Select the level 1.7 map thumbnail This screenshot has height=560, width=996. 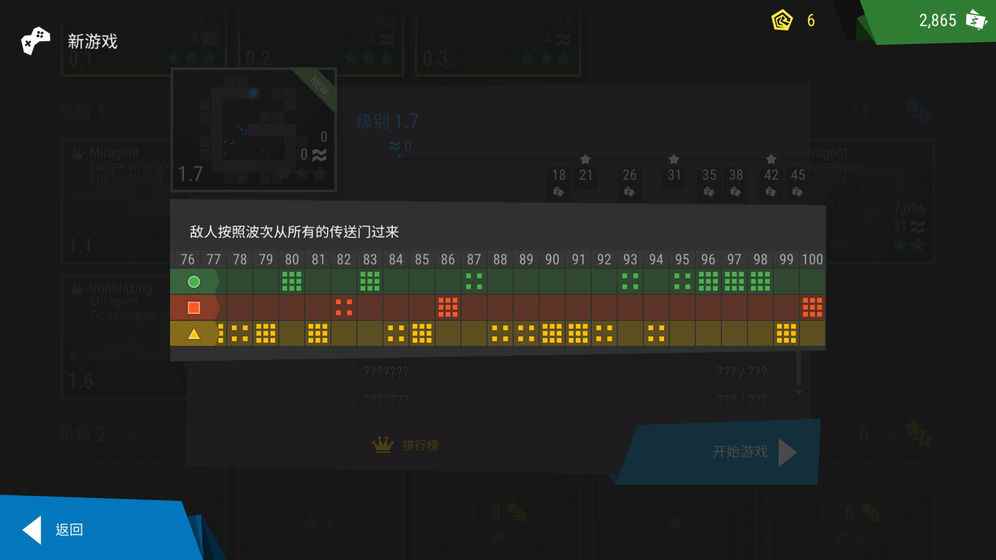coord(253,130)
